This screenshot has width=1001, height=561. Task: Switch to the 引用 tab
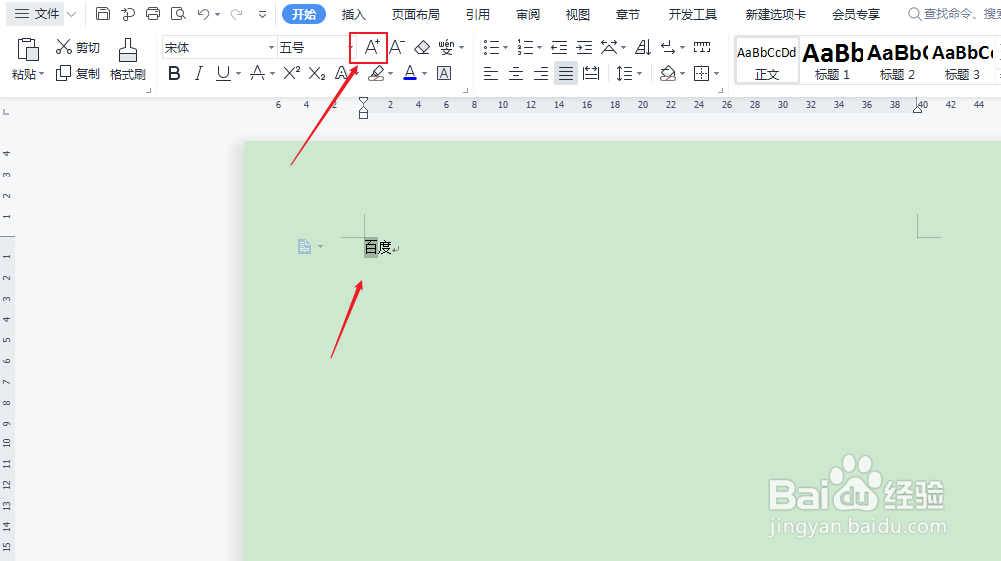tap(478, 14)
